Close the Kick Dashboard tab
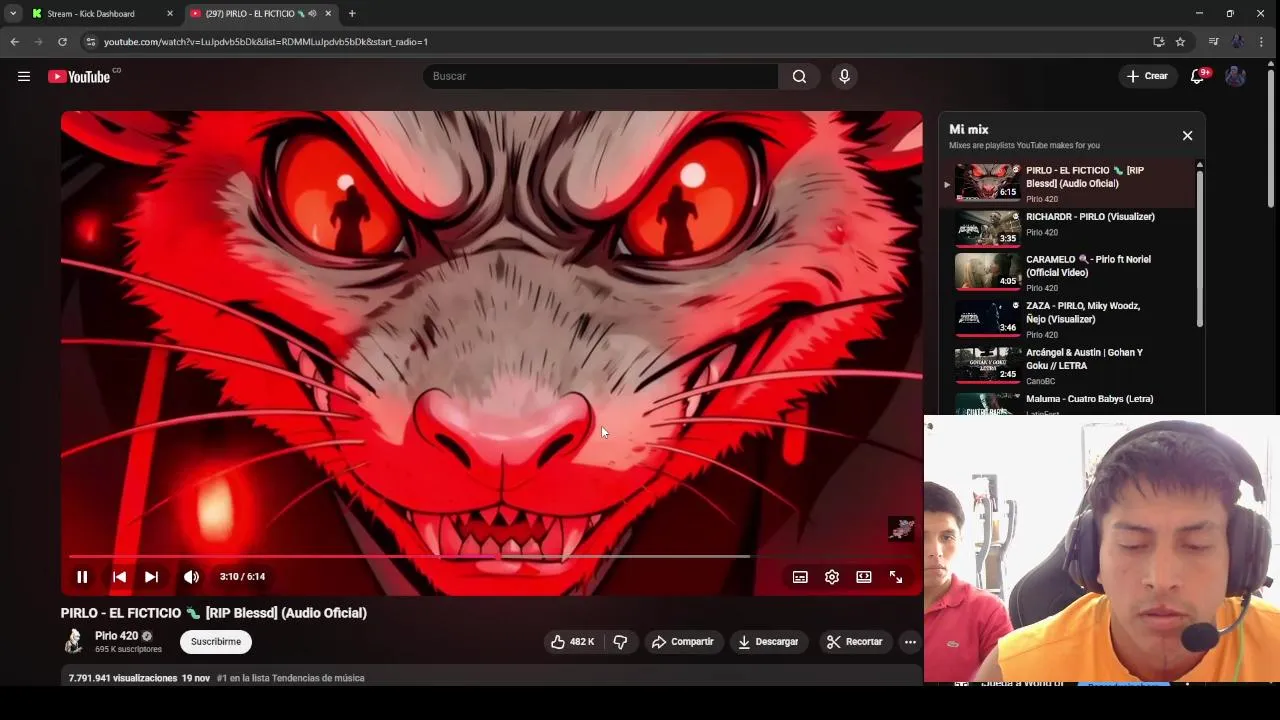Viewport: 1280px width, 720px height. coord(170,14)
